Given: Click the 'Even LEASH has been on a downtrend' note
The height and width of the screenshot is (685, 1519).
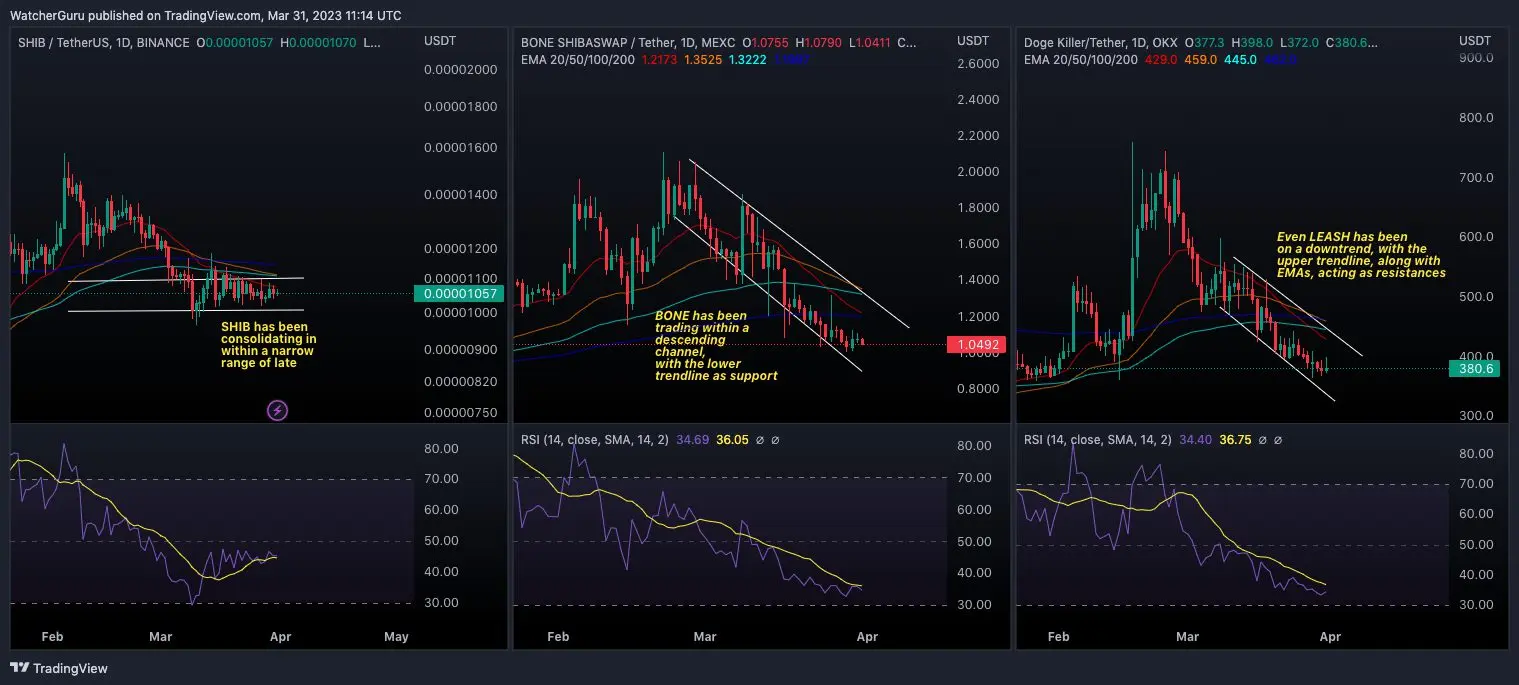Looking at the screenshot, I should [1361, 255].
